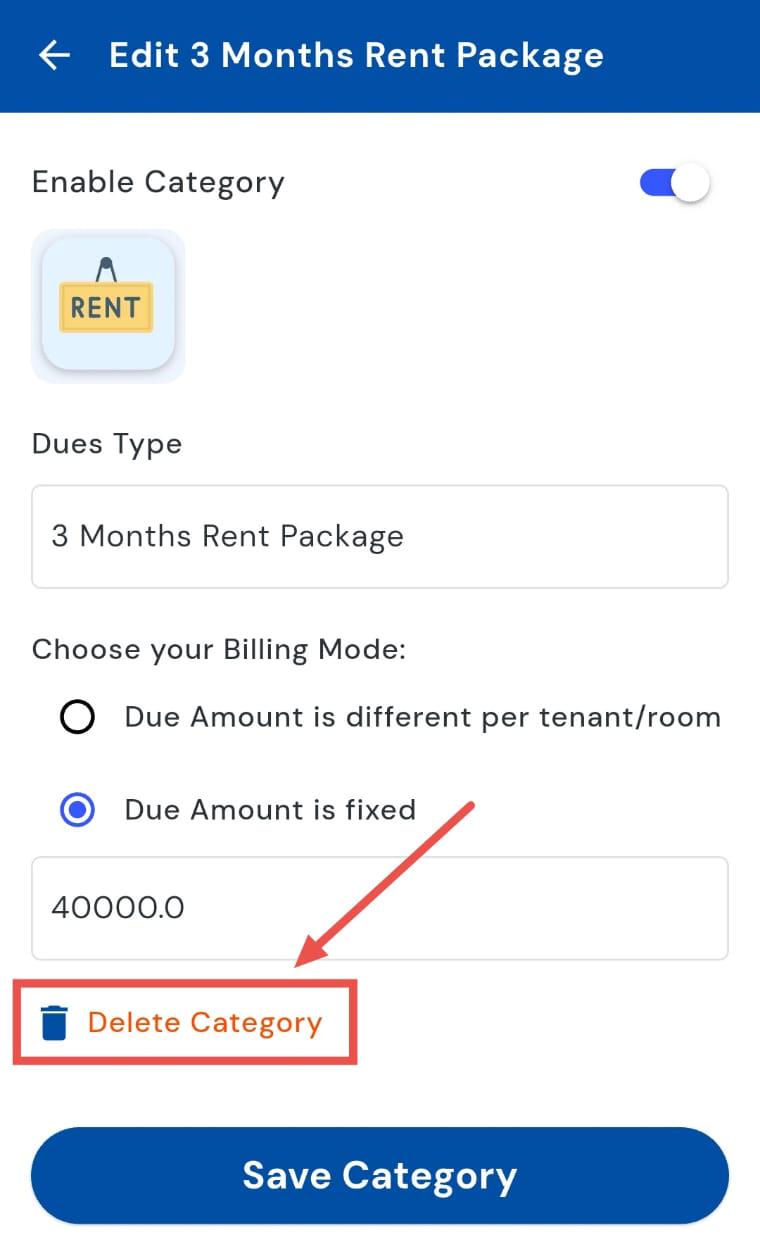Click the orange "Delete Category" text link
The height and width of the screenshot is (1236, 760).
205,1023
